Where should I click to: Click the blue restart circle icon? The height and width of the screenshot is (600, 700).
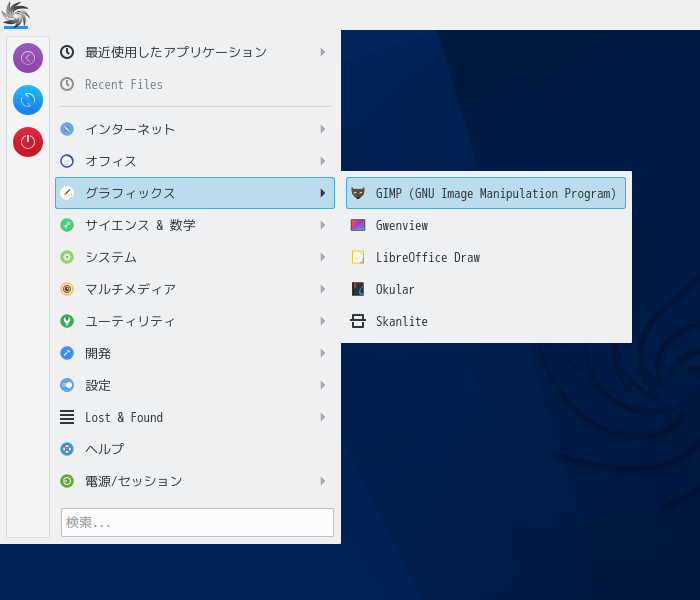[x=28, y=100]
